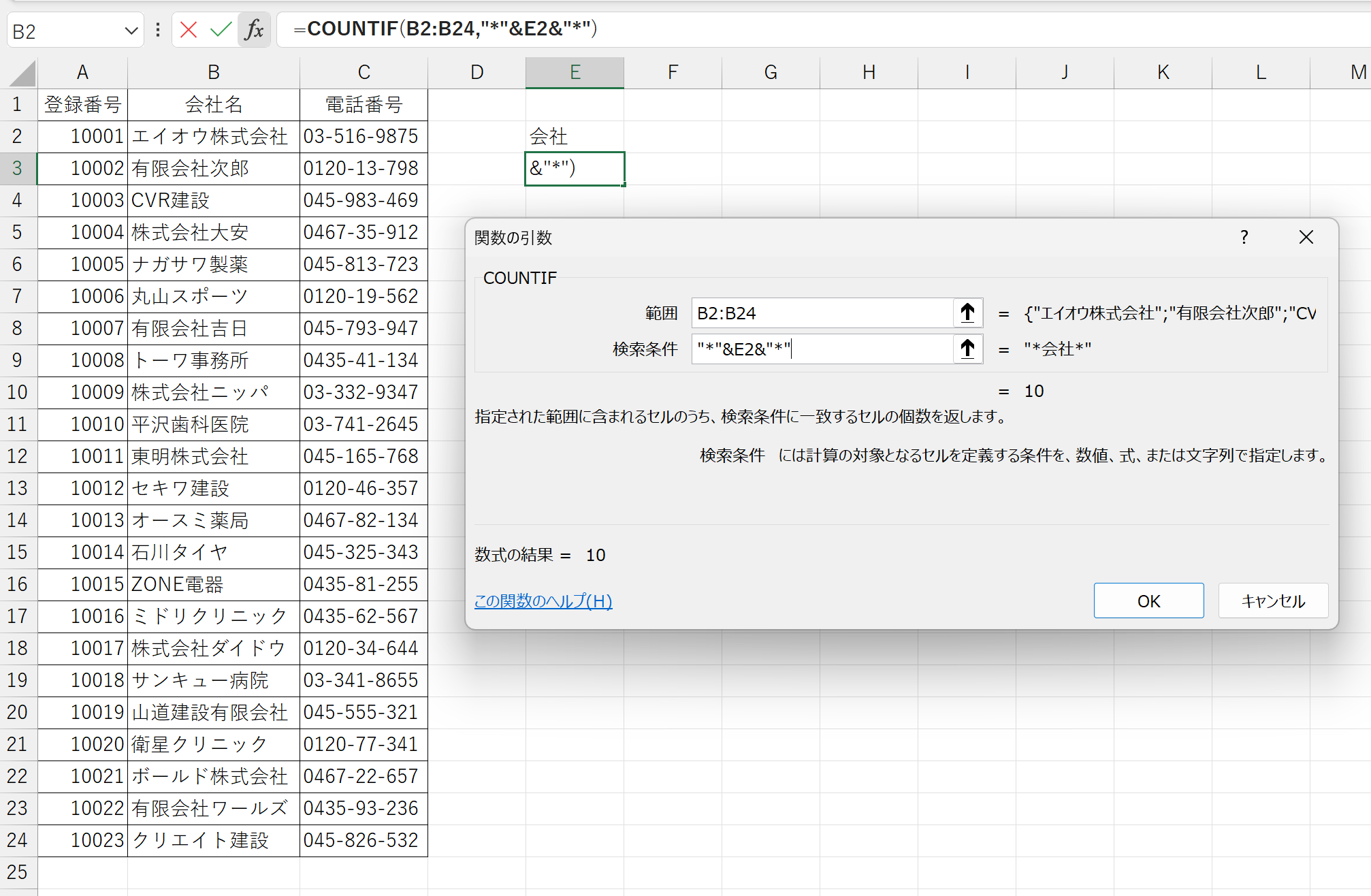This screenshot has height=896, width=1371.
Task: Click cell ミドリクリニック
Action: pyautogui.click(x=214, y=616)
